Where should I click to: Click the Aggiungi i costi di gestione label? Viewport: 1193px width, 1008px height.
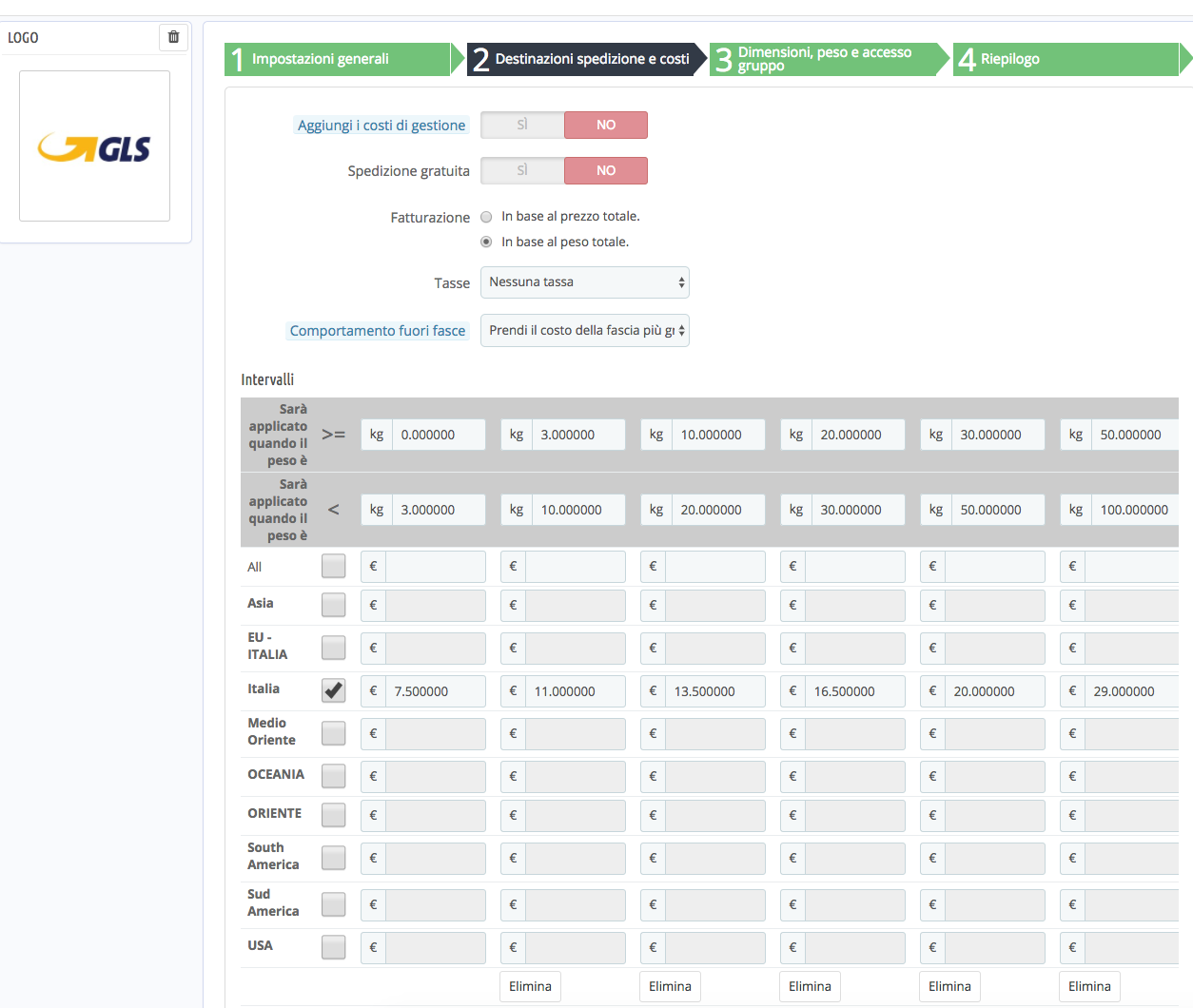(381, 126)
